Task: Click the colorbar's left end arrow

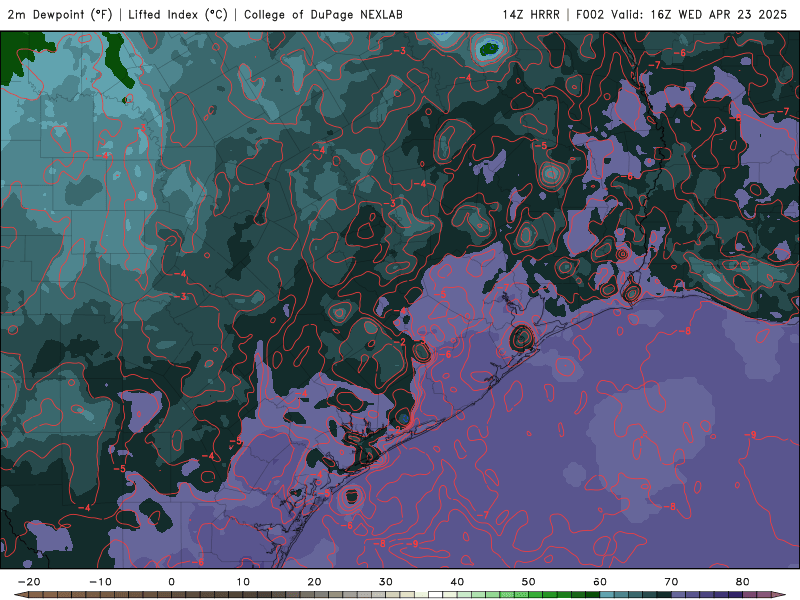Action: (21, 595)
